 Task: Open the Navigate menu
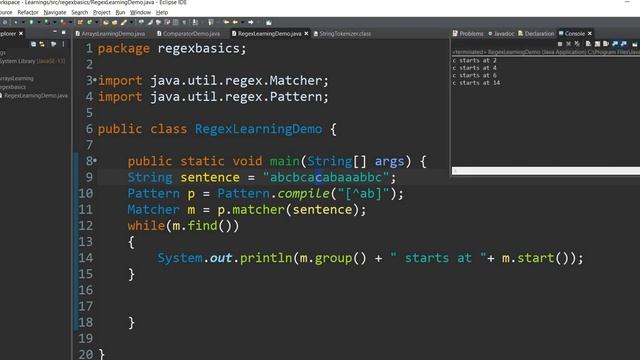(55, 12)
